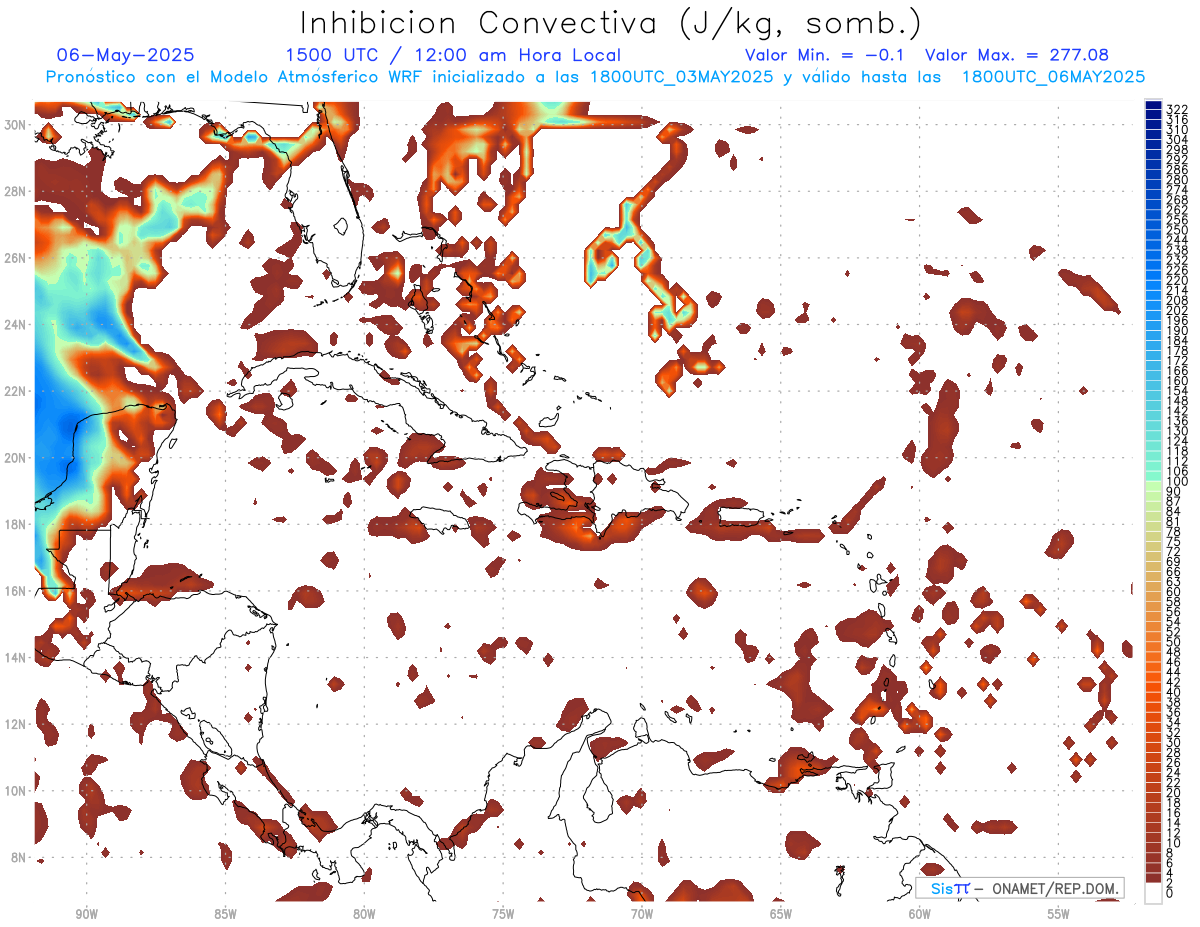Click the '20N' latitude label
This screenshot has width=1200, height=927.
pos(14,458)
